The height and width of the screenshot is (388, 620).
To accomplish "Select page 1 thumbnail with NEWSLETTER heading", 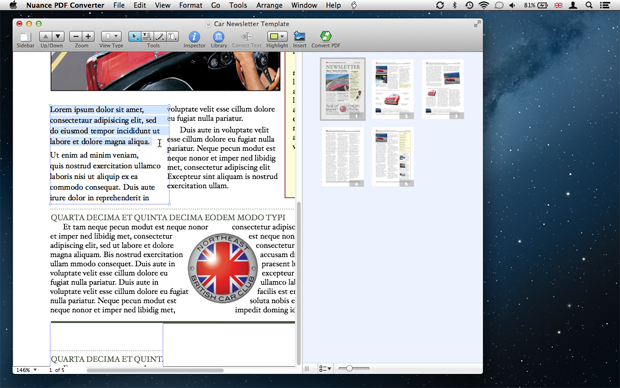I will tap(343, 89).
